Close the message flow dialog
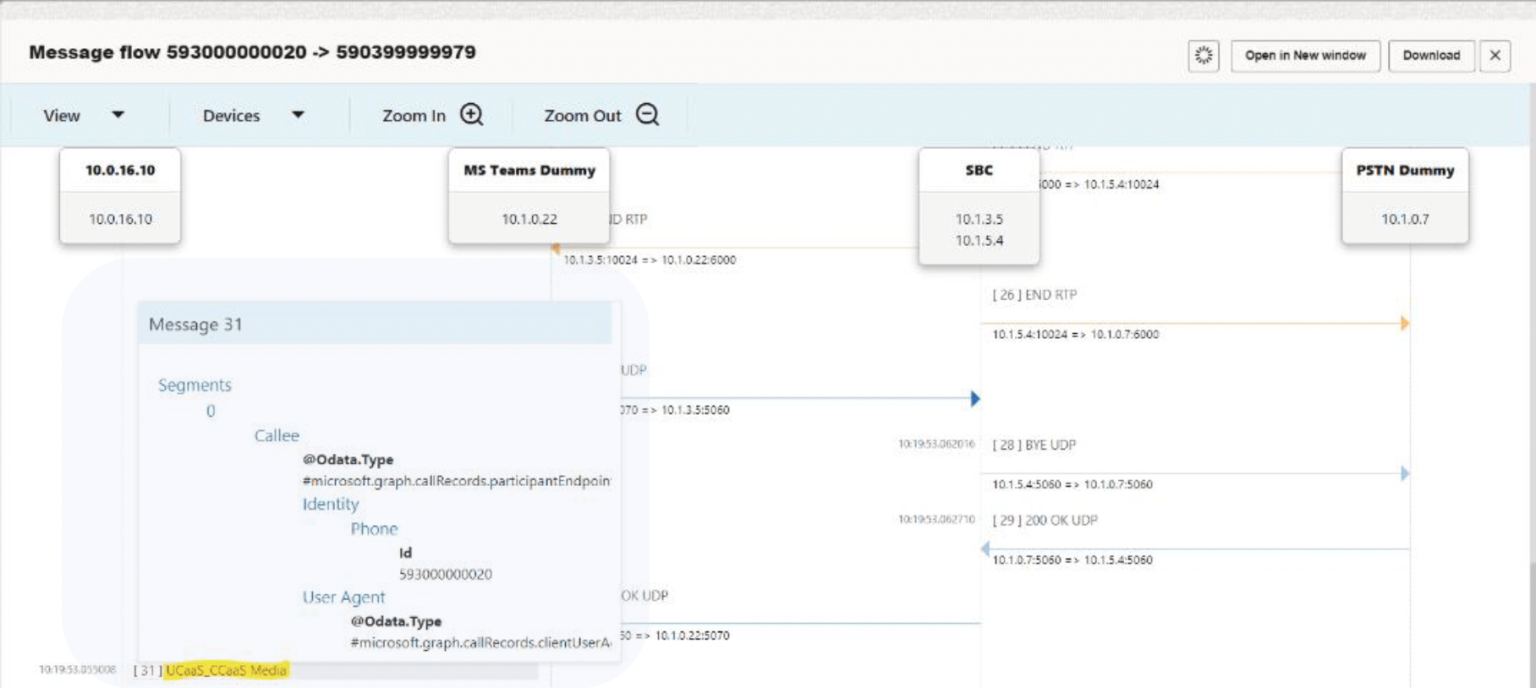The height and width of the screenshot is (688, 1536). point(1495,56)
